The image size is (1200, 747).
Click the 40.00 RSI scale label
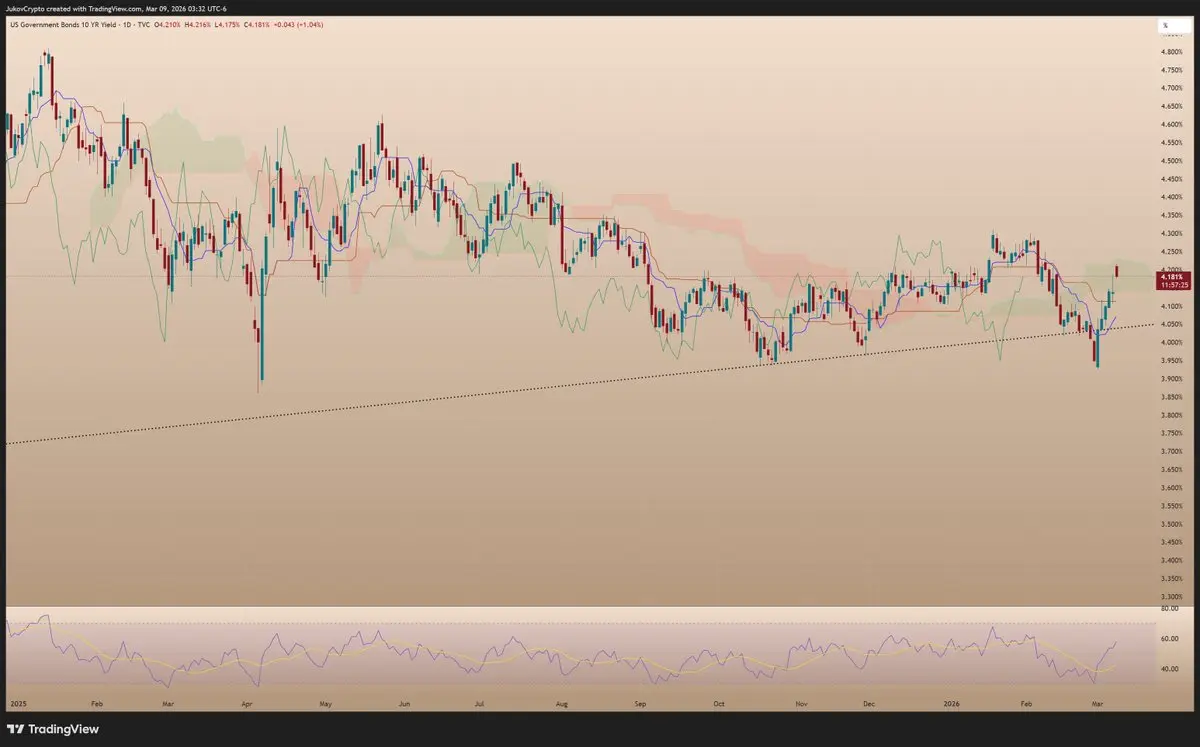click(1170, 668)
